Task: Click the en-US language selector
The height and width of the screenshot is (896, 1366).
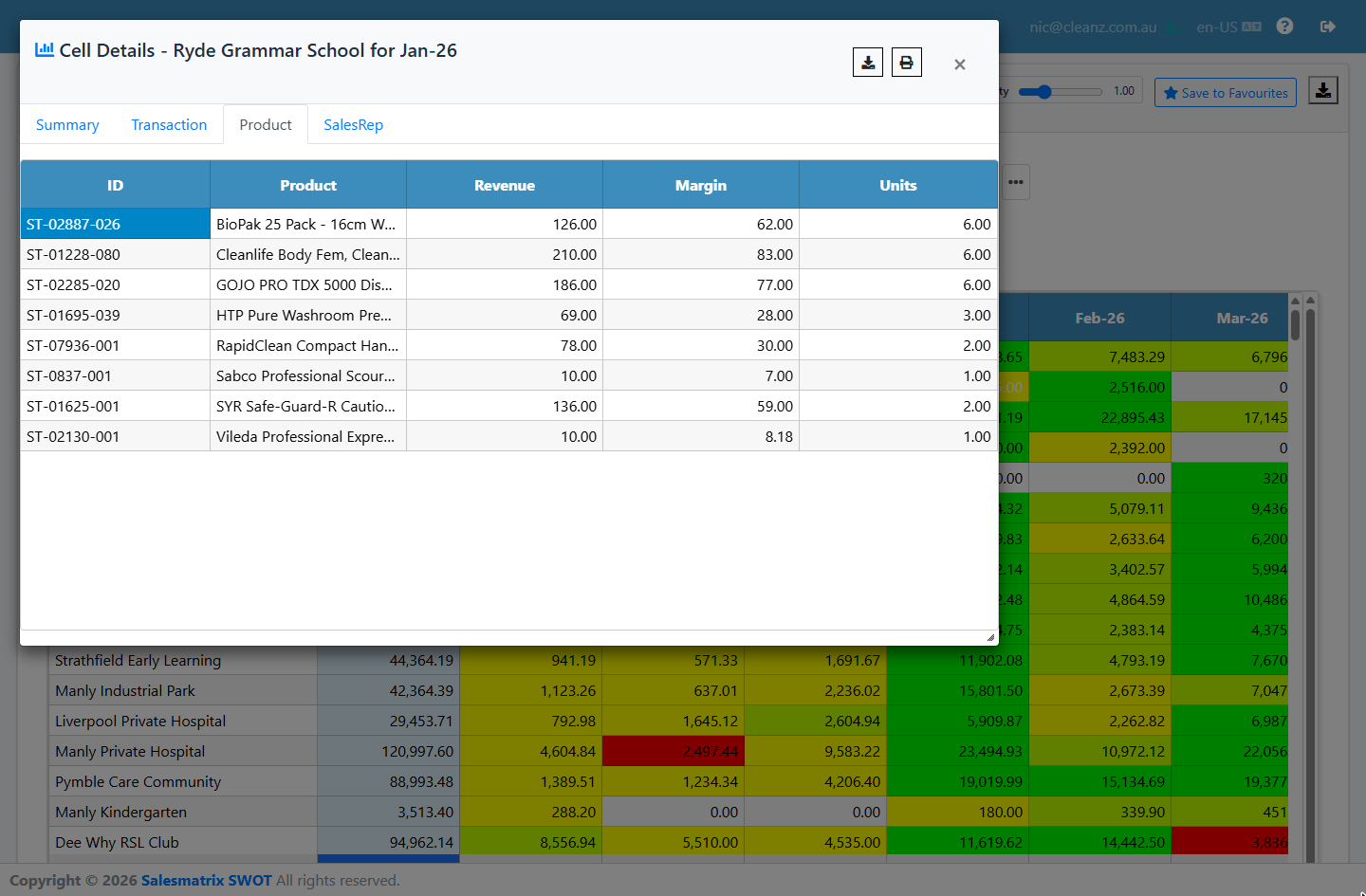Action: [x=1228, y=27]
